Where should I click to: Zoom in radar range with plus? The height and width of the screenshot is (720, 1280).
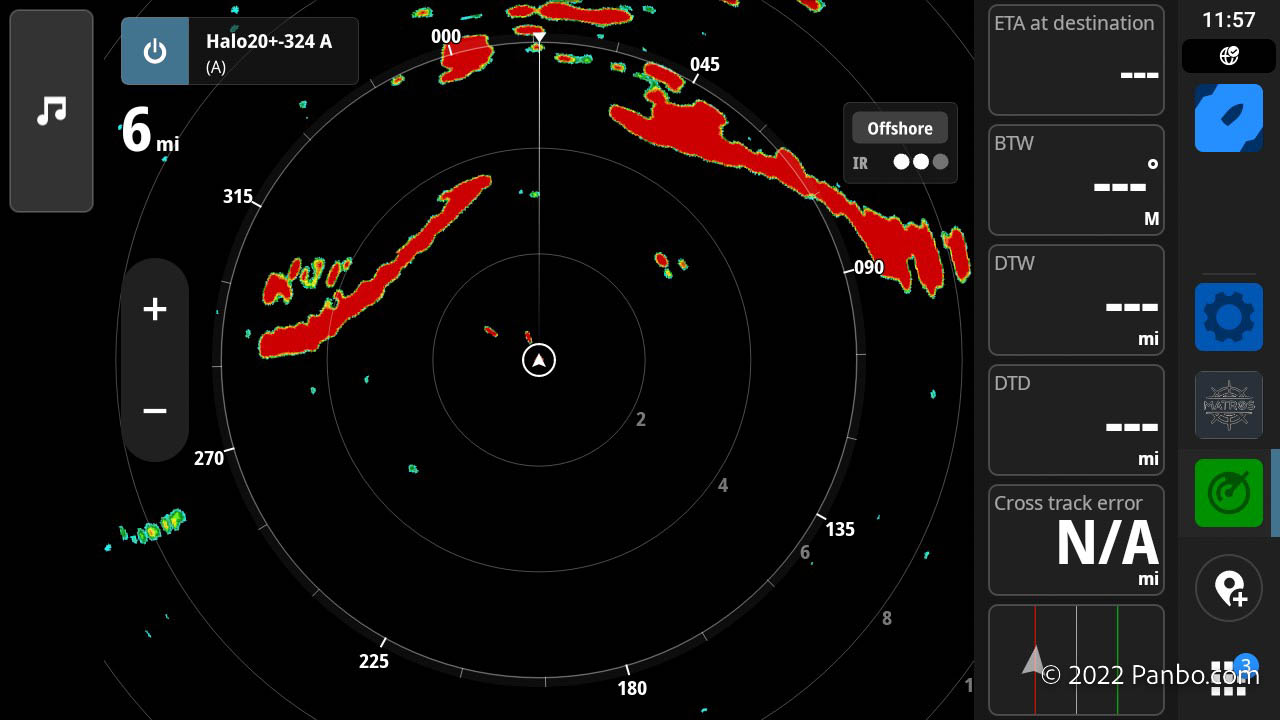point(155,309)
